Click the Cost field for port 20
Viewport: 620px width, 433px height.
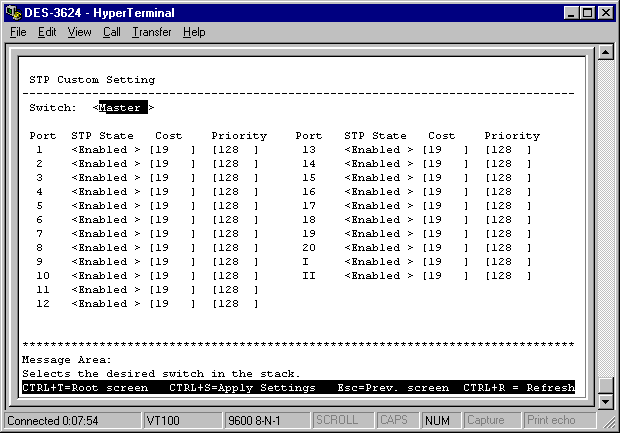445,248
